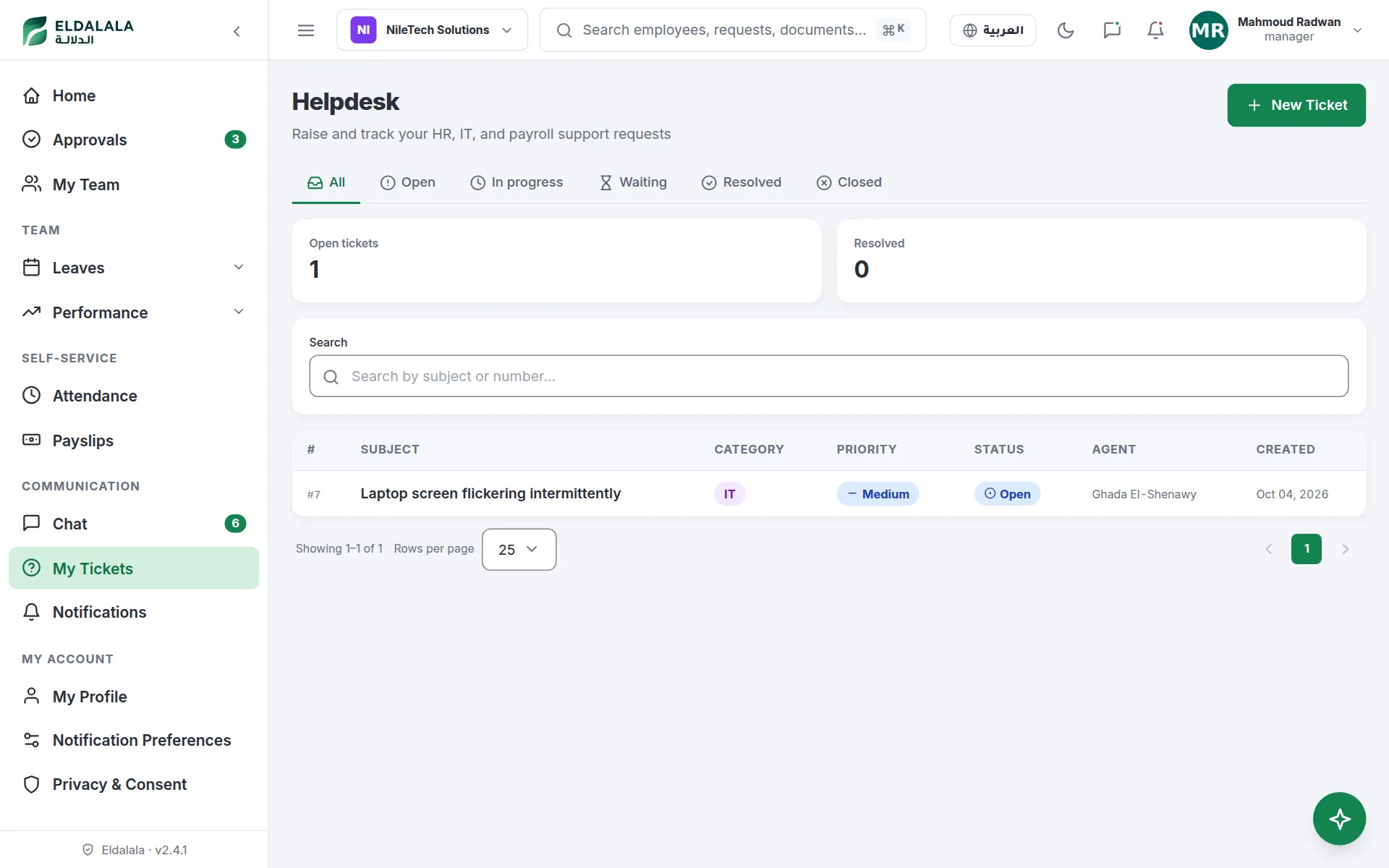Image resolution: width=1389 pixels, height=868 pixels.
Task: Open Privacy & Consent page
Action: tap(134, 784)
